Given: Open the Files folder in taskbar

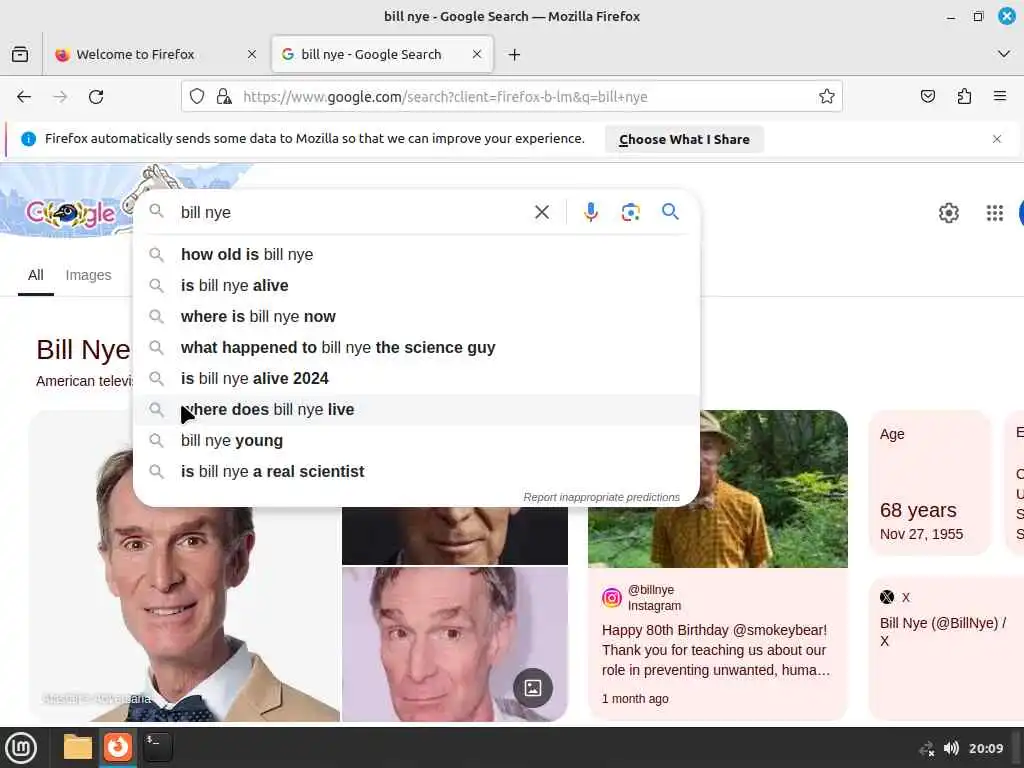Looking at the screenshot, I should point(78,747).
